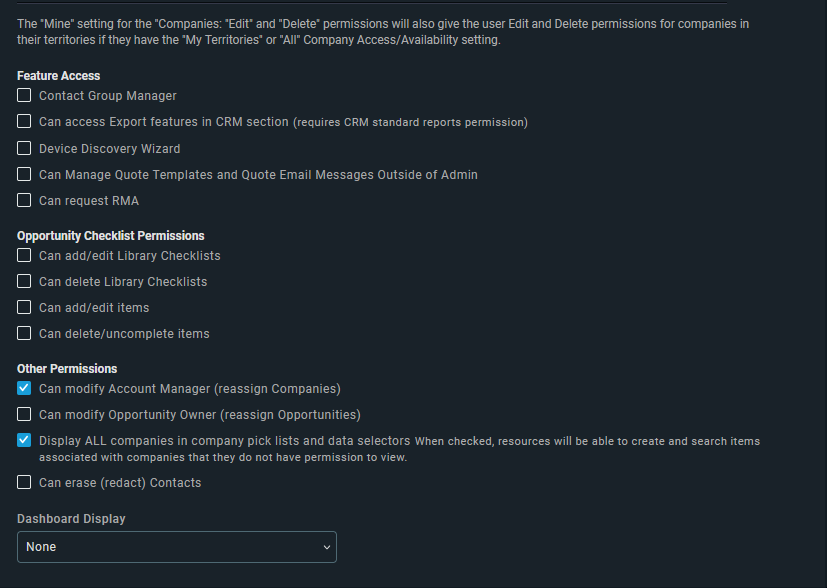The height and width of the screenshot is (588, 827).
Task: Open the Dashboard Display dropdown
Action: pyautogui.click(x=177, y=547)
